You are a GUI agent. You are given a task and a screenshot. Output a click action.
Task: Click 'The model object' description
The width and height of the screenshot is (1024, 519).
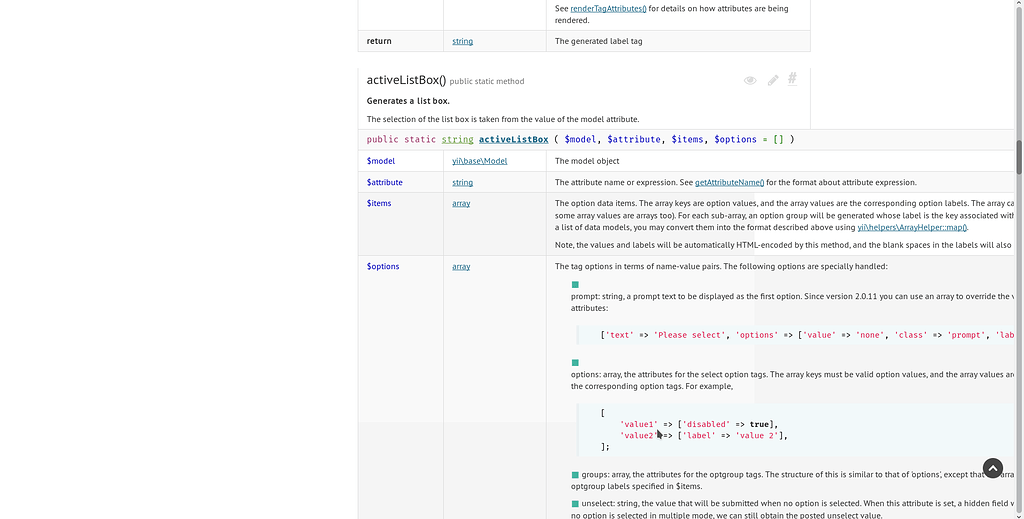[x=587, y=161]
